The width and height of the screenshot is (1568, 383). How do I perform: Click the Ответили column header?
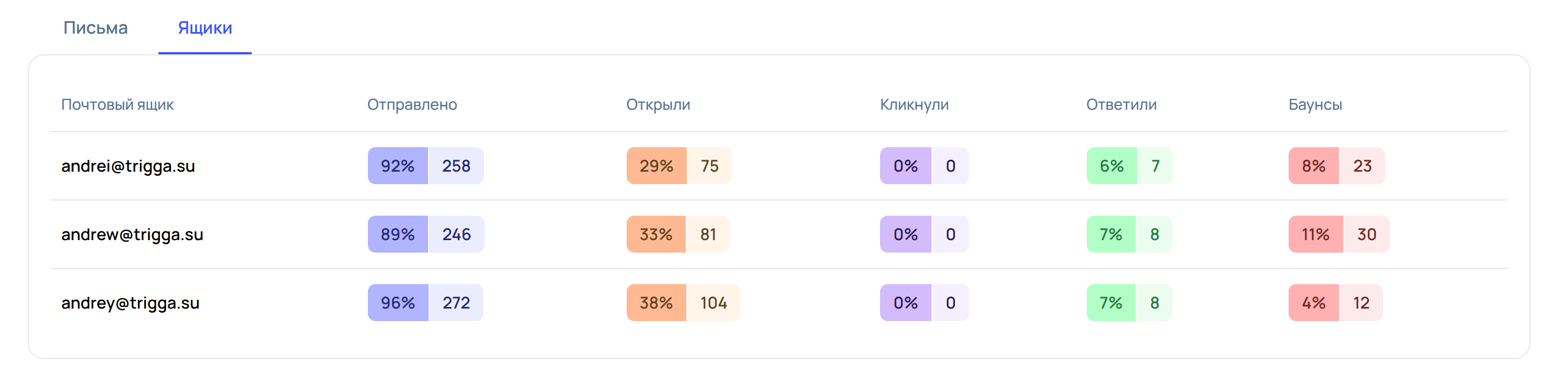(1121, 104)
